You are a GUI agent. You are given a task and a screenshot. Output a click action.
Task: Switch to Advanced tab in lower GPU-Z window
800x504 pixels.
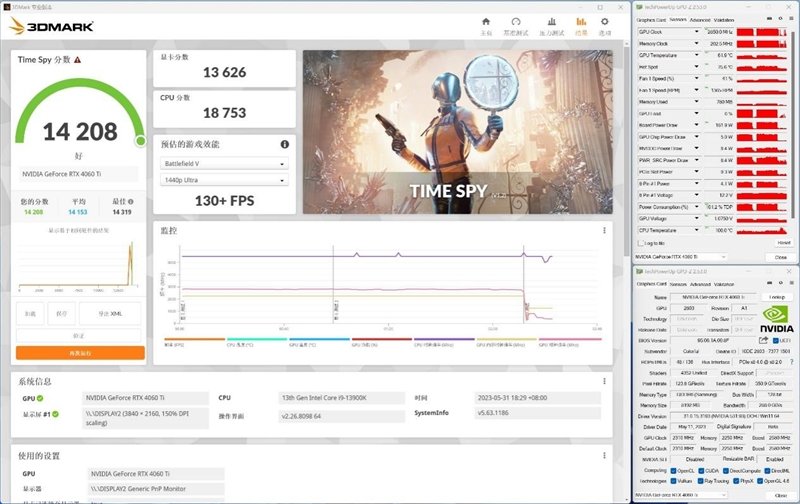click(700, 284)
